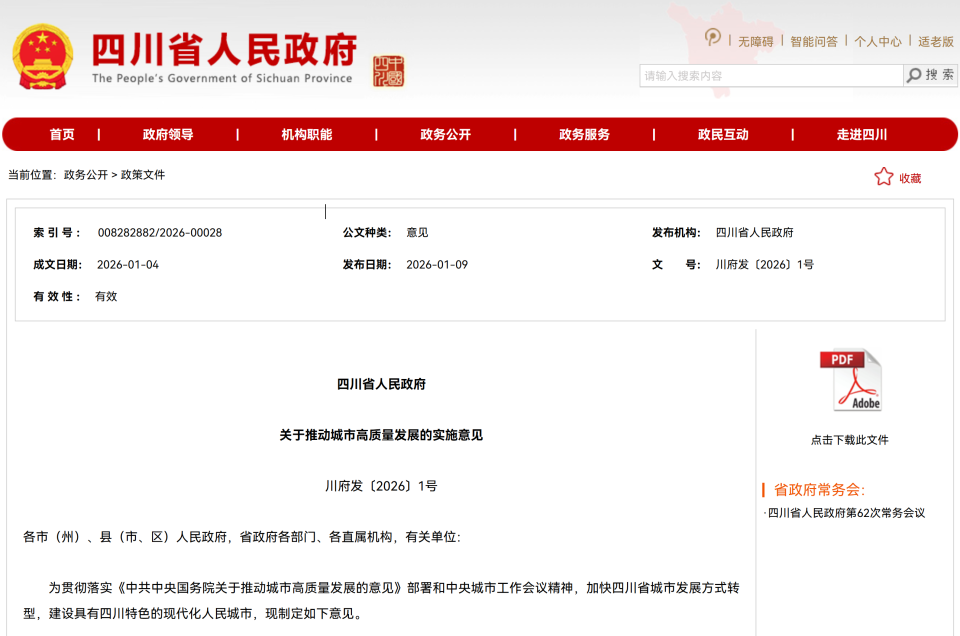
Task: Click the index number 008282882/2026-00028
Action: [x=160, y=233]
